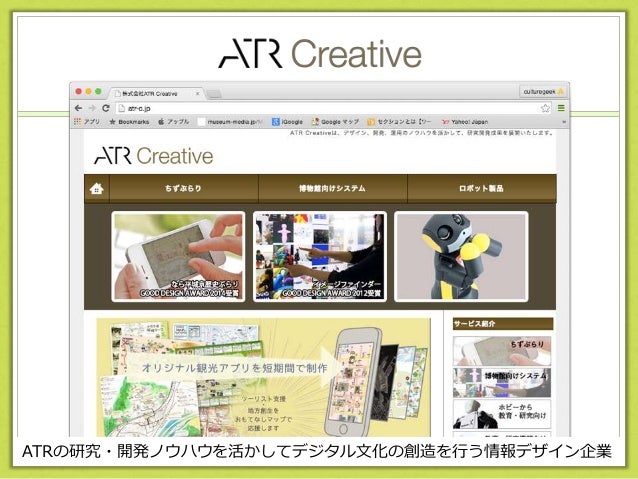Open イメージファインダー thumbnail
The width and height of the screenshot is (638, 479).
pos(319,256)
